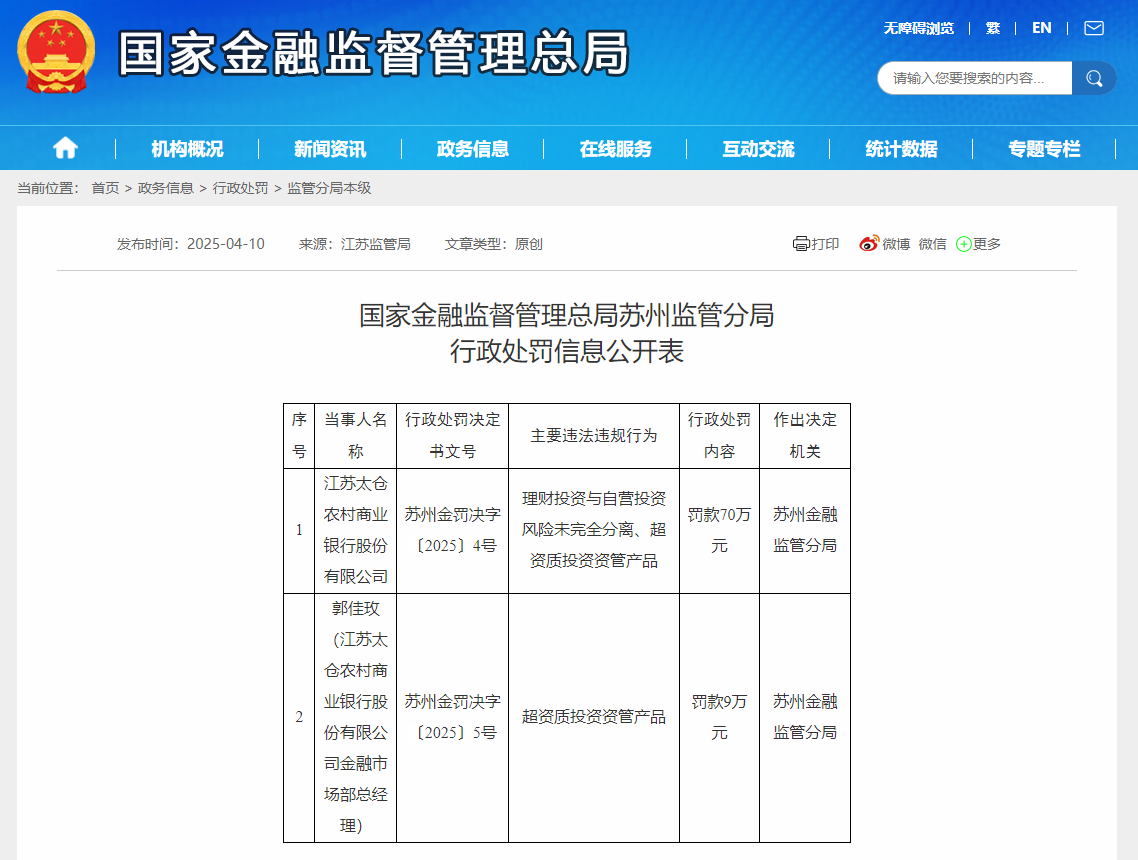
Task: Click the 行政处罚决定书文号 column header
Action: [x=453, y=435]
